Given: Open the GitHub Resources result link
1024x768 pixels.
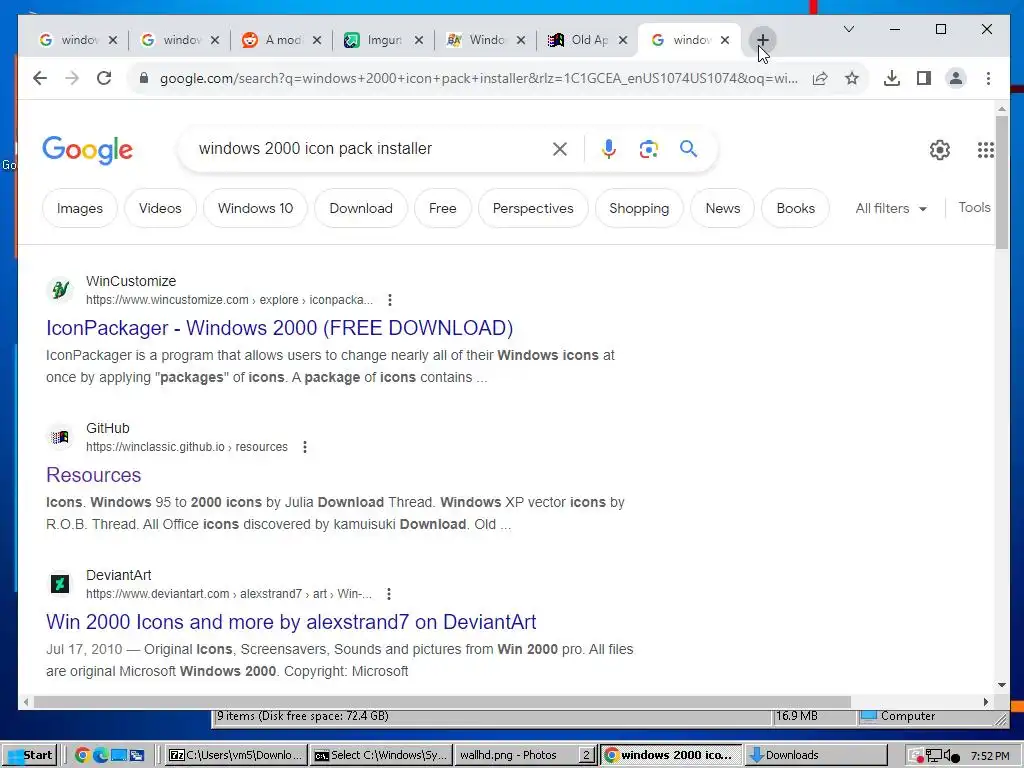Looking at the screenshot, I should pyautogui.click(x=93, y=475).
